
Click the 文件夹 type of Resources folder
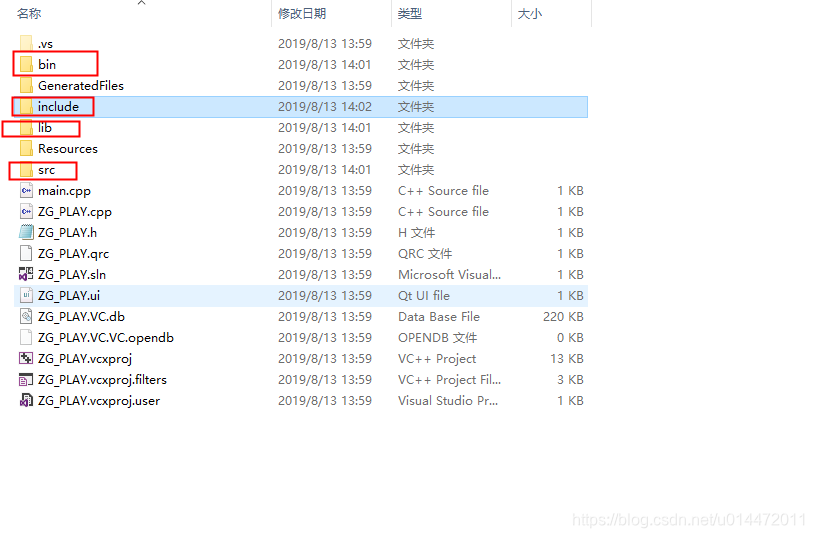coord(416,149)
